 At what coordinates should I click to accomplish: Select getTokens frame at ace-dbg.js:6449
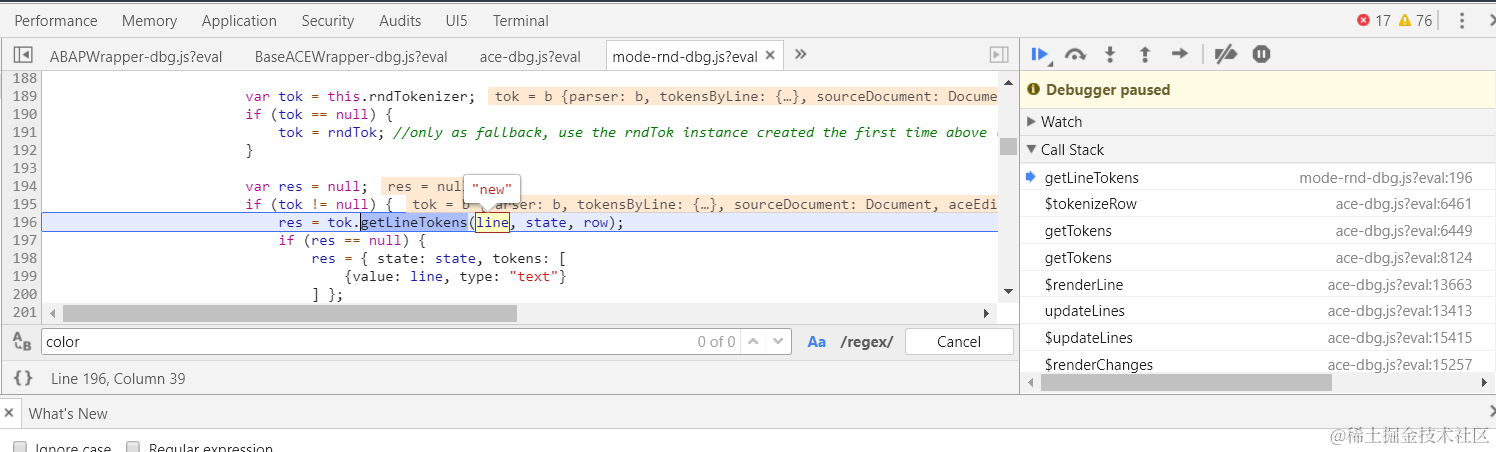(1258, 231)
